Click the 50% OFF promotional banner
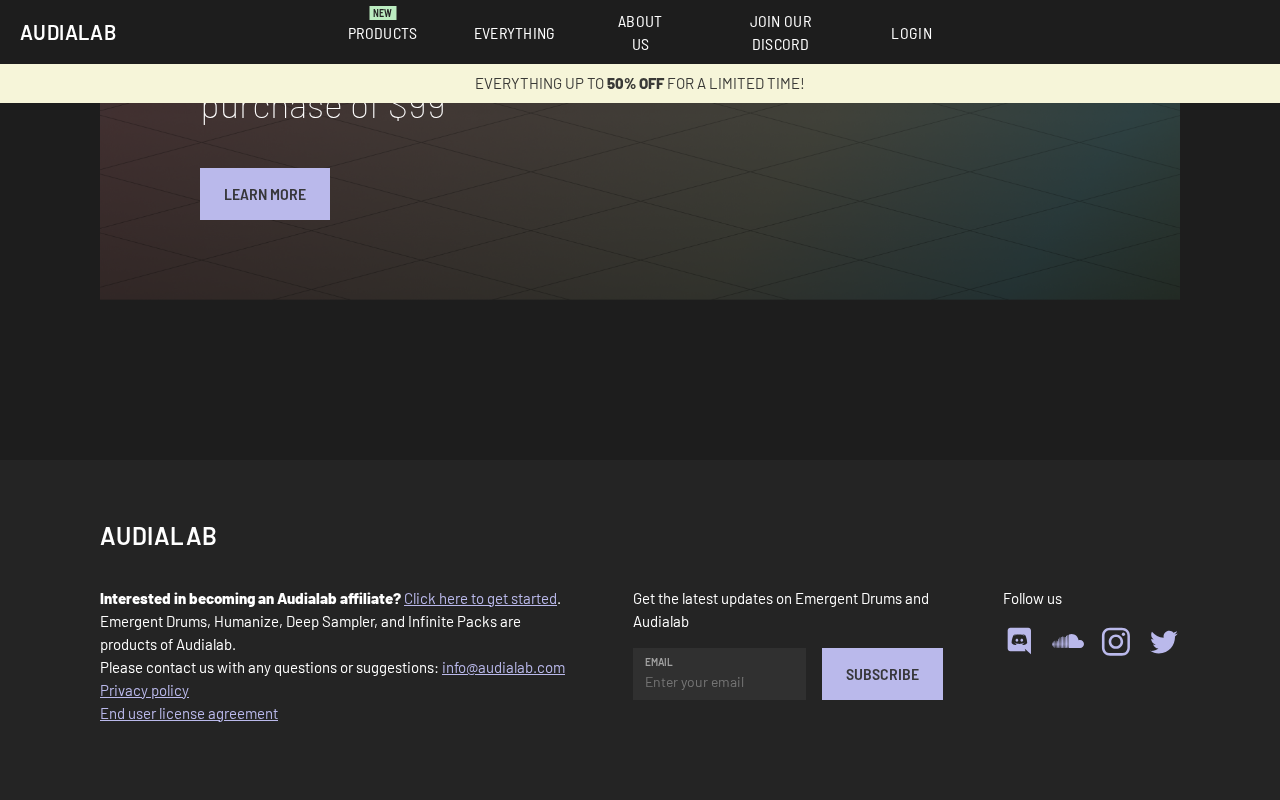Image resolution: width=1280 pixels, height=800 pixels. tap(640, 83)
